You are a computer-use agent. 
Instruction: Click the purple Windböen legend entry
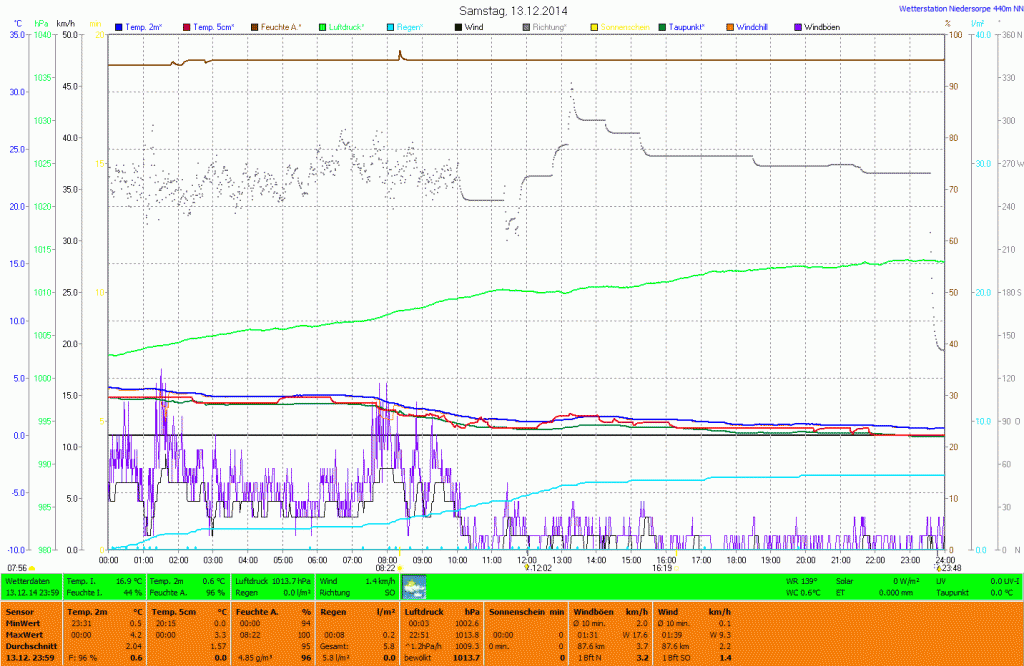(x=822, y=25)
